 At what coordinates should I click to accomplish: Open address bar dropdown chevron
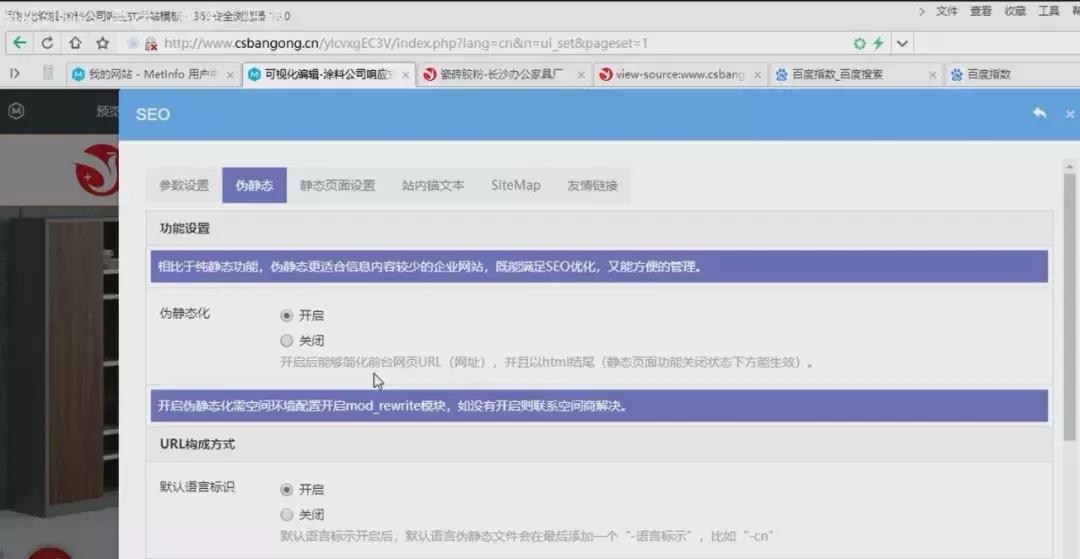tap(902, 43)
